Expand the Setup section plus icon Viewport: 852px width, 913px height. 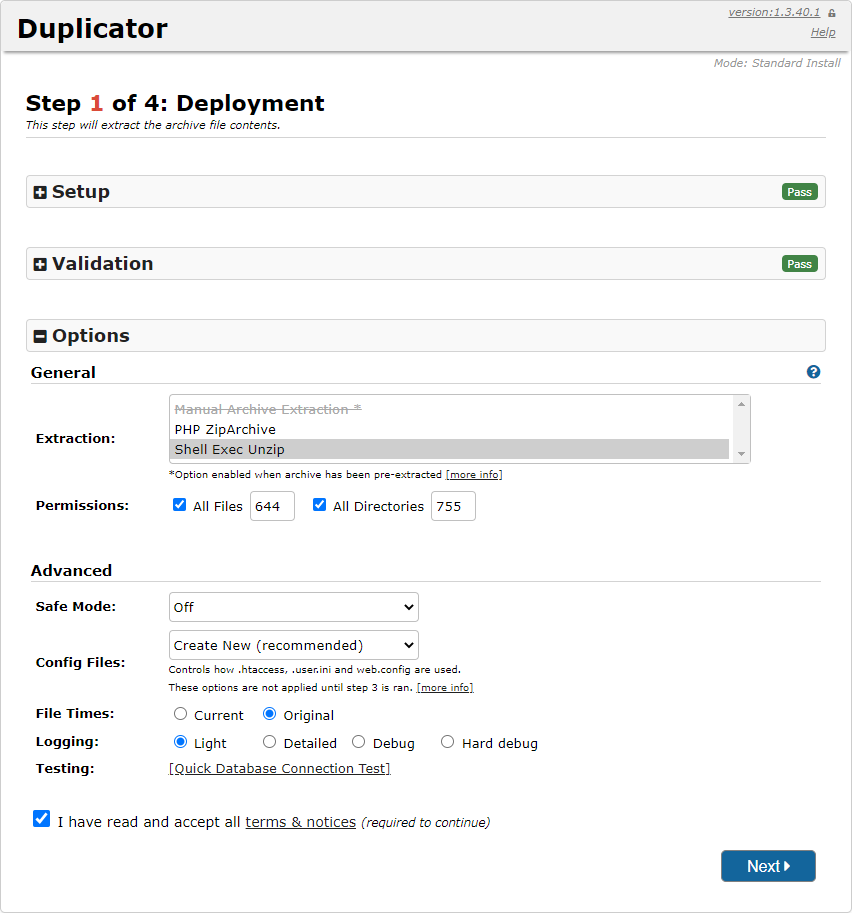click(40, 192)
